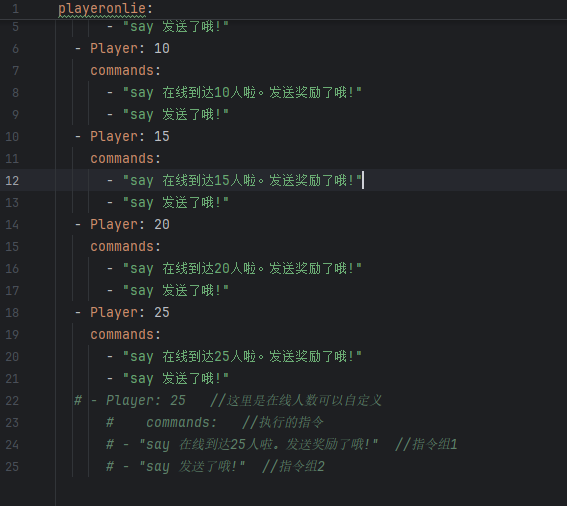Click the uncommented 'Player: 25' entry on line 18
Screen dimensions: 567x506
pos(130,312)
